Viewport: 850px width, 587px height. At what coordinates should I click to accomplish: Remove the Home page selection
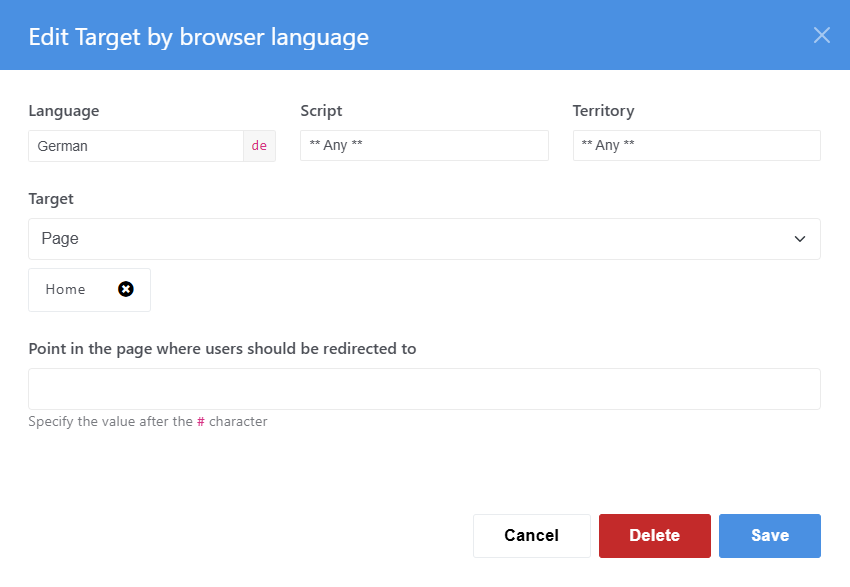pos(126,289)
